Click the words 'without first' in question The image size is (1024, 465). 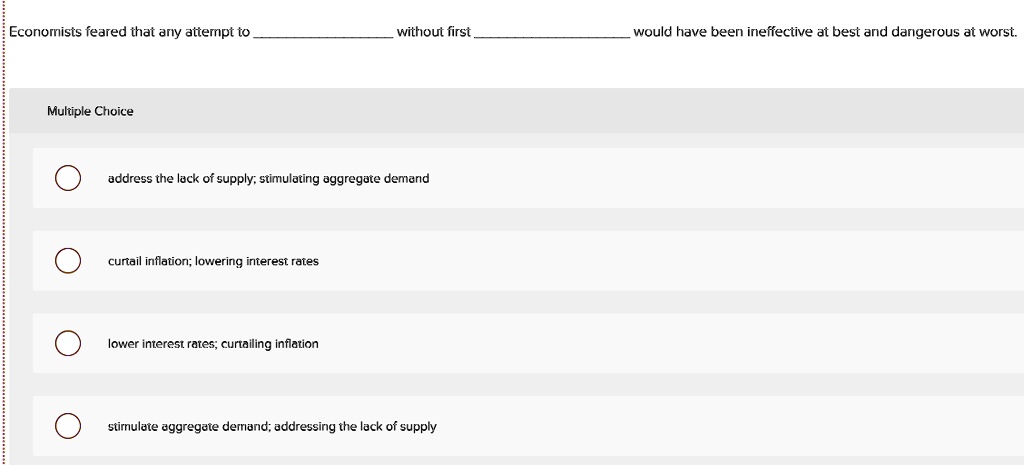pyautogui.click(x=434, y=31)
